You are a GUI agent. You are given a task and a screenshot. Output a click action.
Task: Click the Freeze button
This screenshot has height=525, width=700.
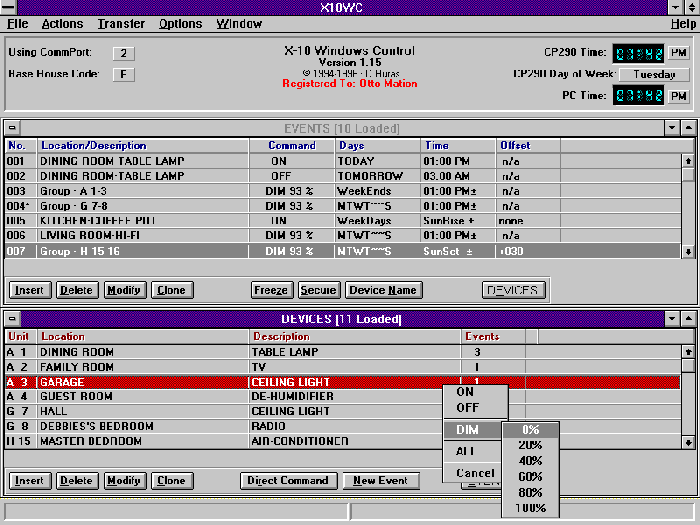[272, 290]
